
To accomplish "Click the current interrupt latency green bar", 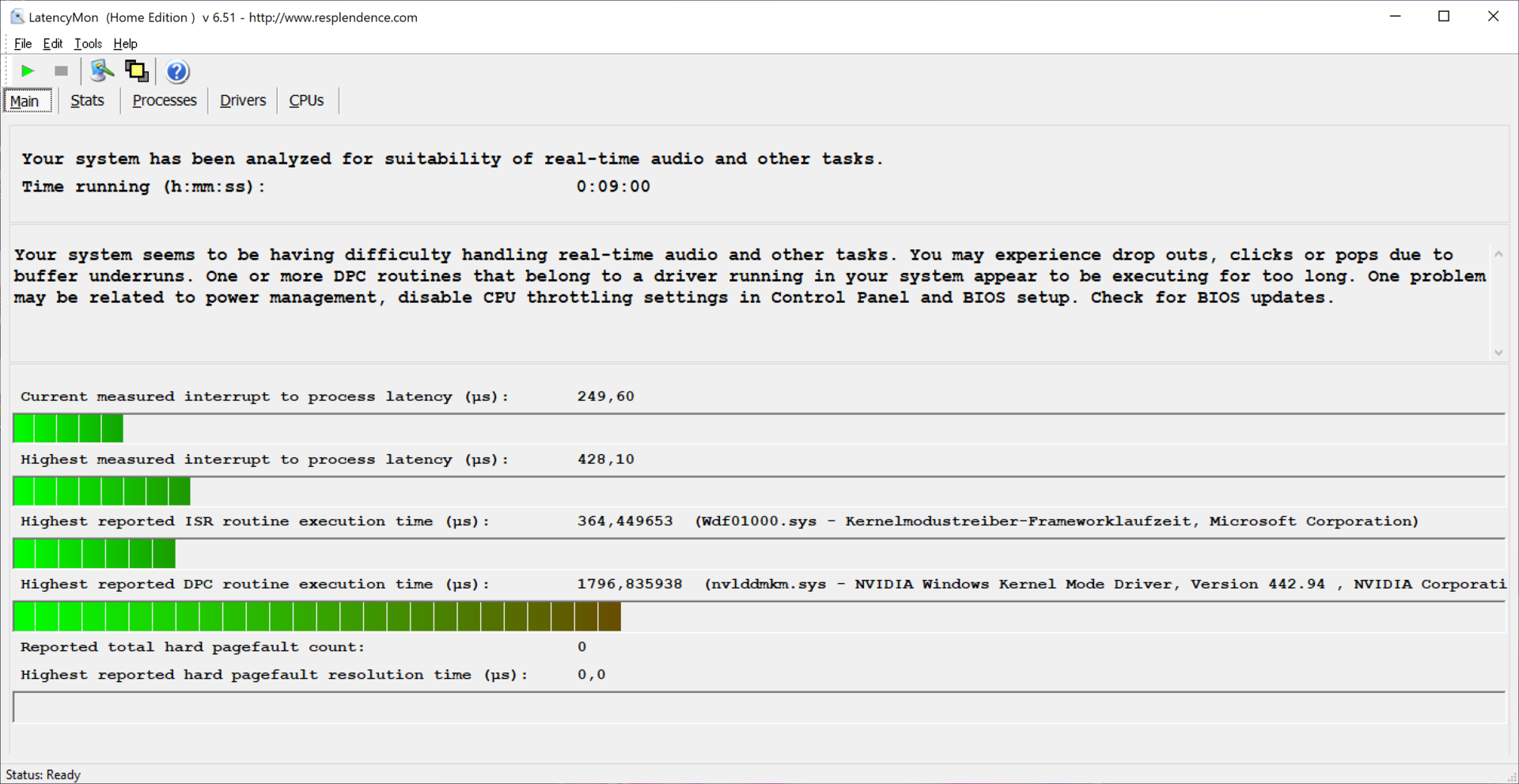I will click(x=68, y=429).
